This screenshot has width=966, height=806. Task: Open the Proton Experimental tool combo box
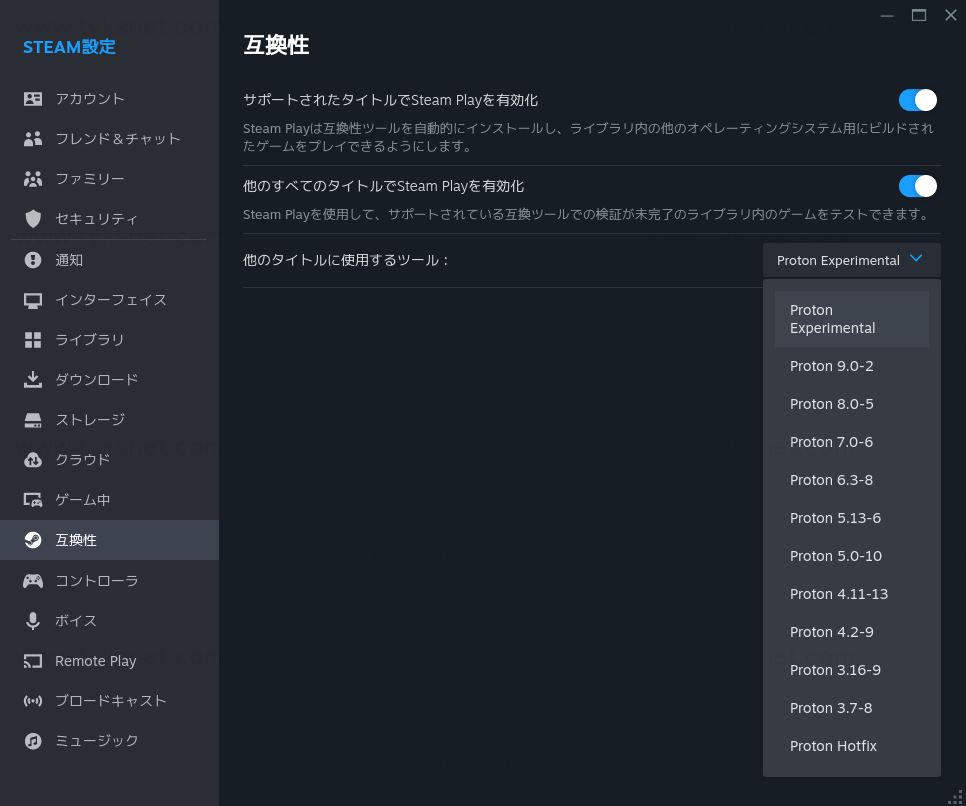click(851, 260)
